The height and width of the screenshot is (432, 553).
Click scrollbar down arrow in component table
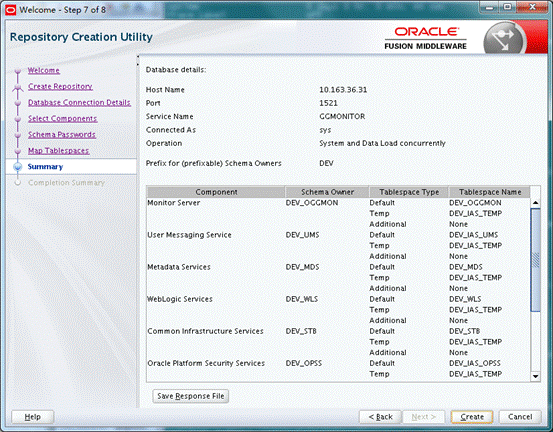[x=535, y=376]
